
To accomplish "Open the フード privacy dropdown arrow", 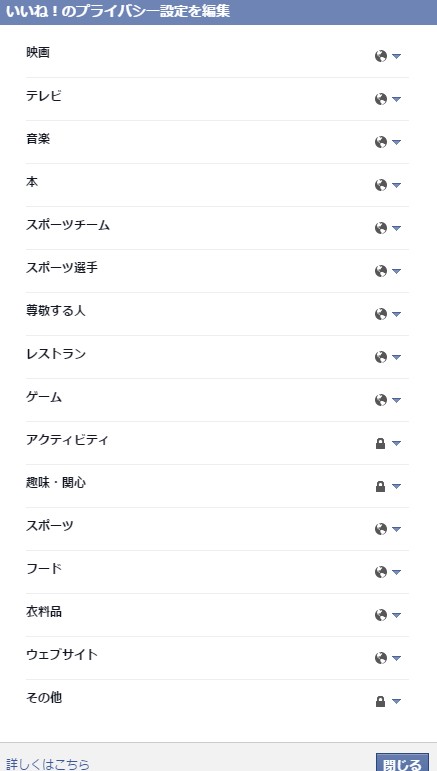I will (396, 572).
